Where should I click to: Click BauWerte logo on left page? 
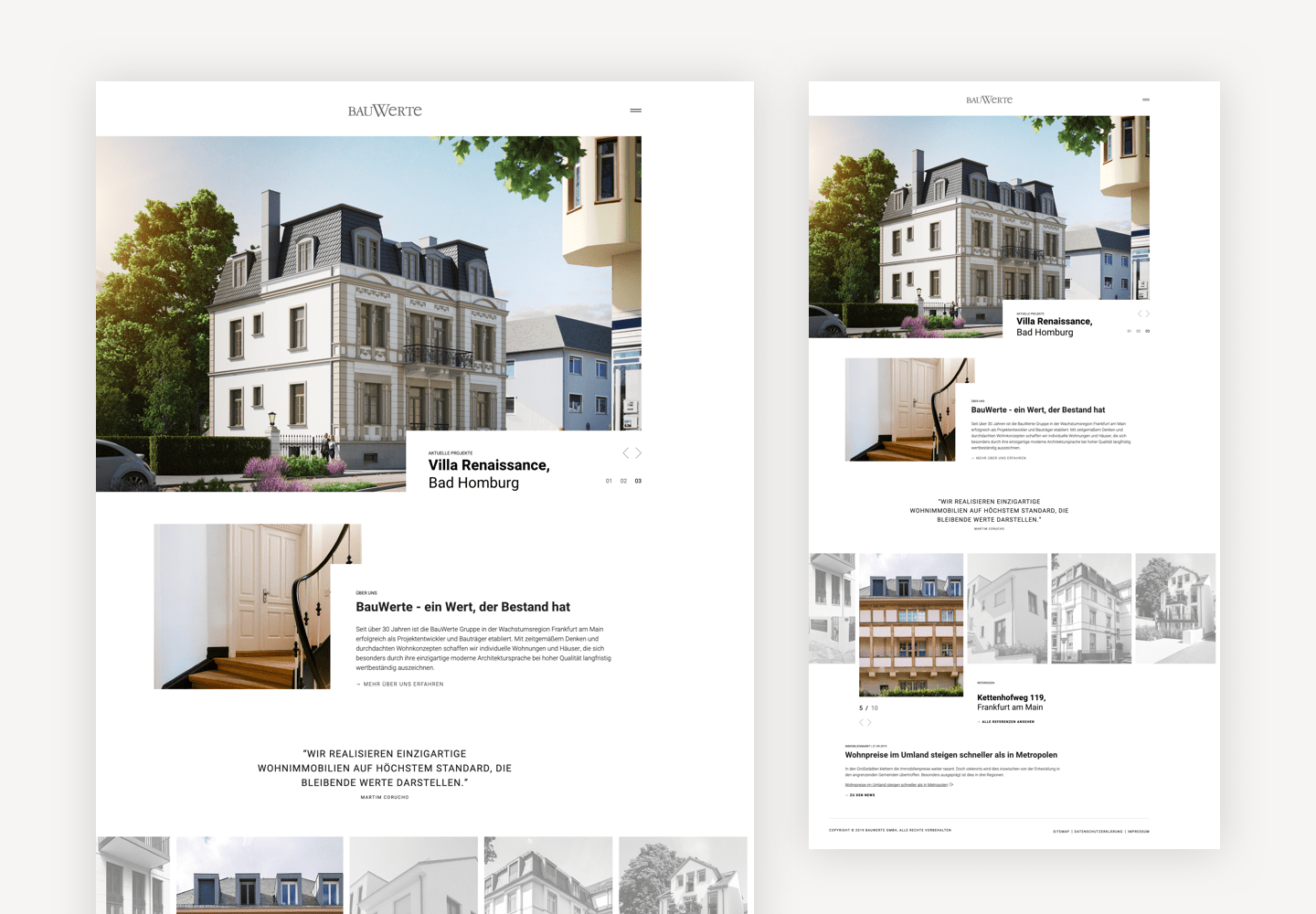pyautogui.click(x=385, y=111)
